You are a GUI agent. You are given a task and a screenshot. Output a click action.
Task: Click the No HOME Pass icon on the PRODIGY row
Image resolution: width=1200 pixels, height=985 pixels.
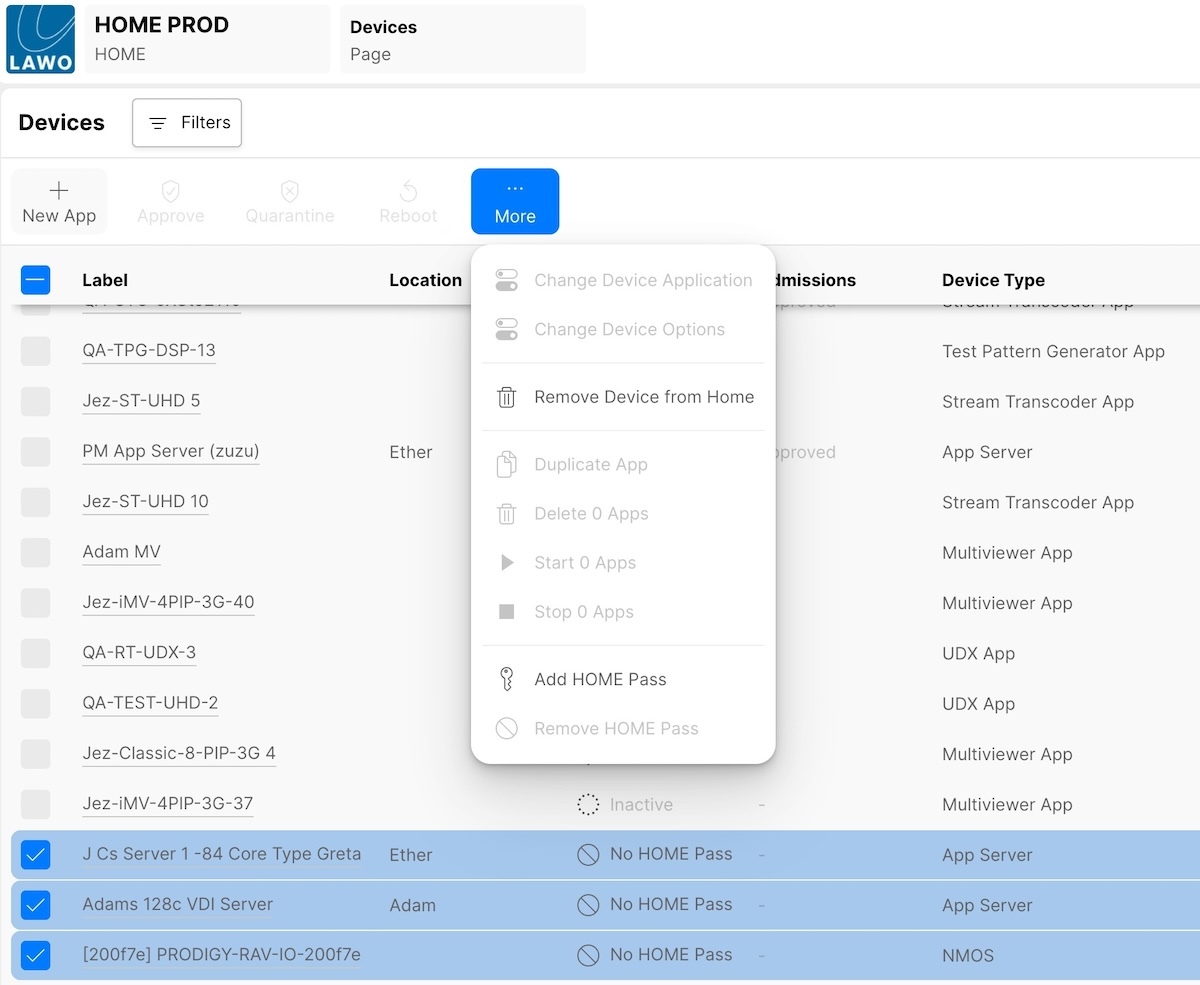click(588, 955)
